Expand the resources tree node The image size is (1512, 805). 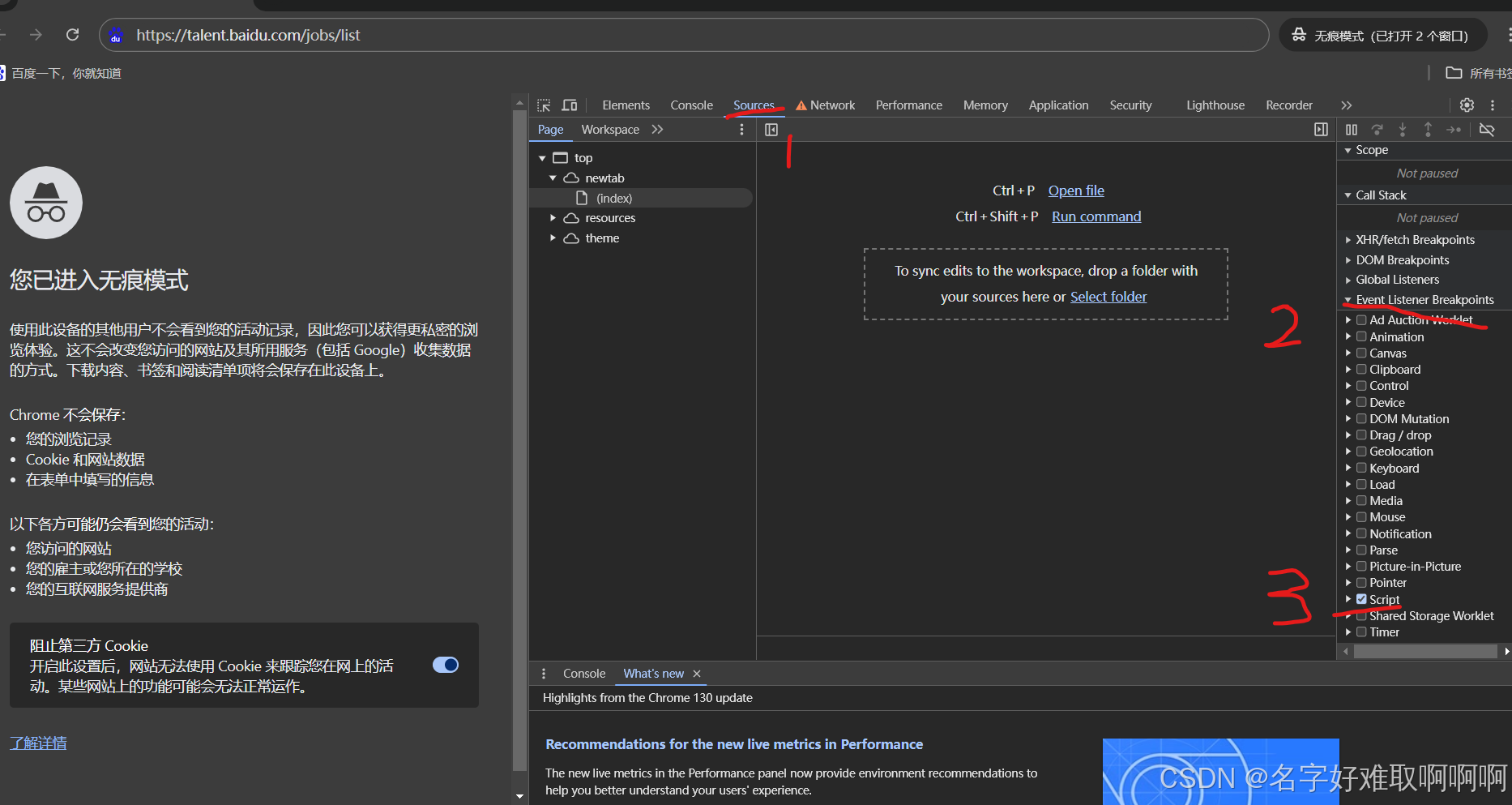point(553,218)
